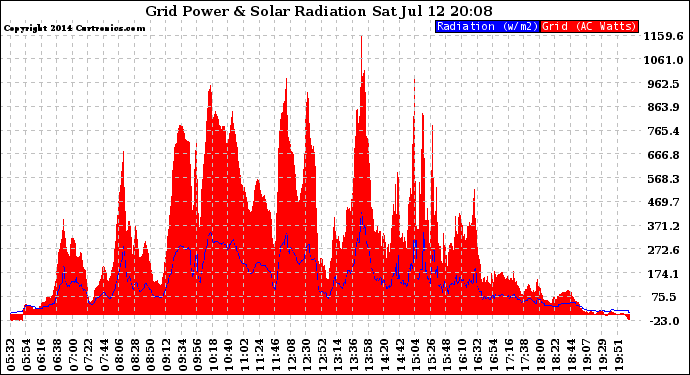Click the y-axis value -23.0

click(x=664, y=321)
